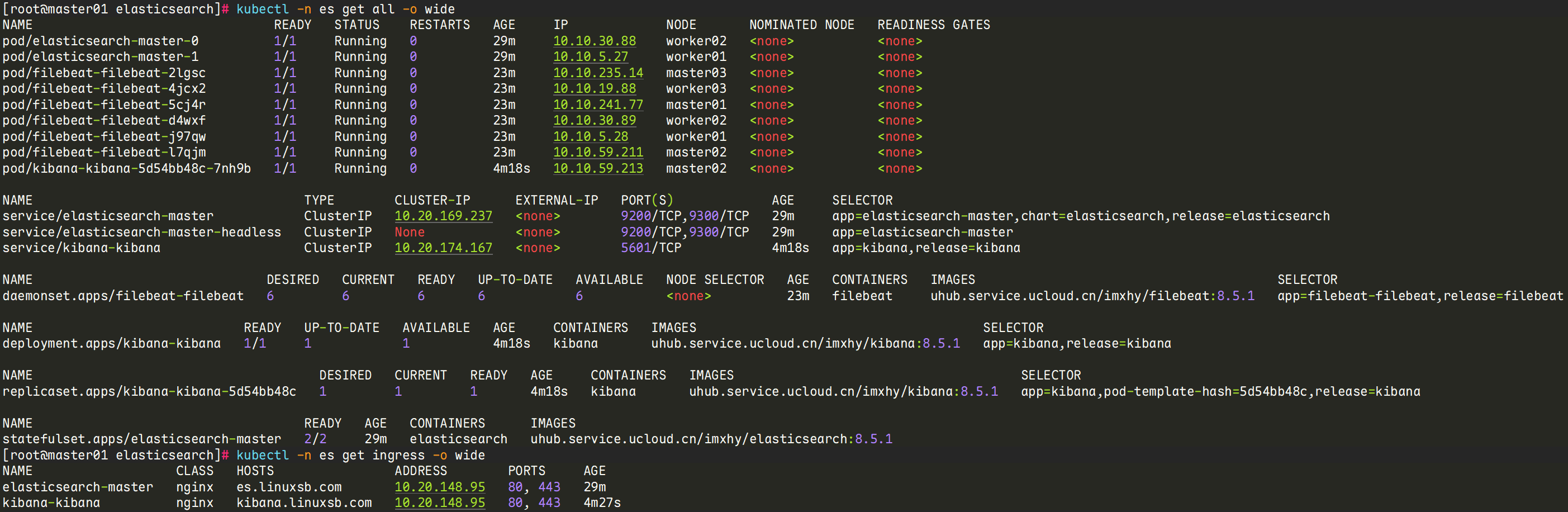
Task: Click the kibana pod IP 10.10.59.213
Action: pos(598,168)
